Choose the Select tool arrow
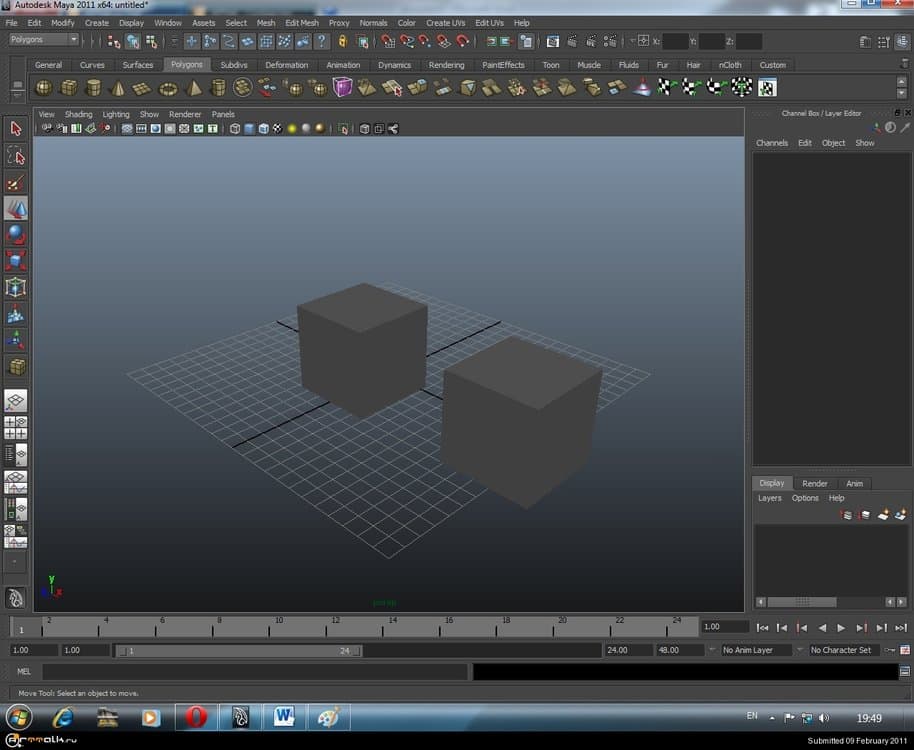 coord(16,129)
